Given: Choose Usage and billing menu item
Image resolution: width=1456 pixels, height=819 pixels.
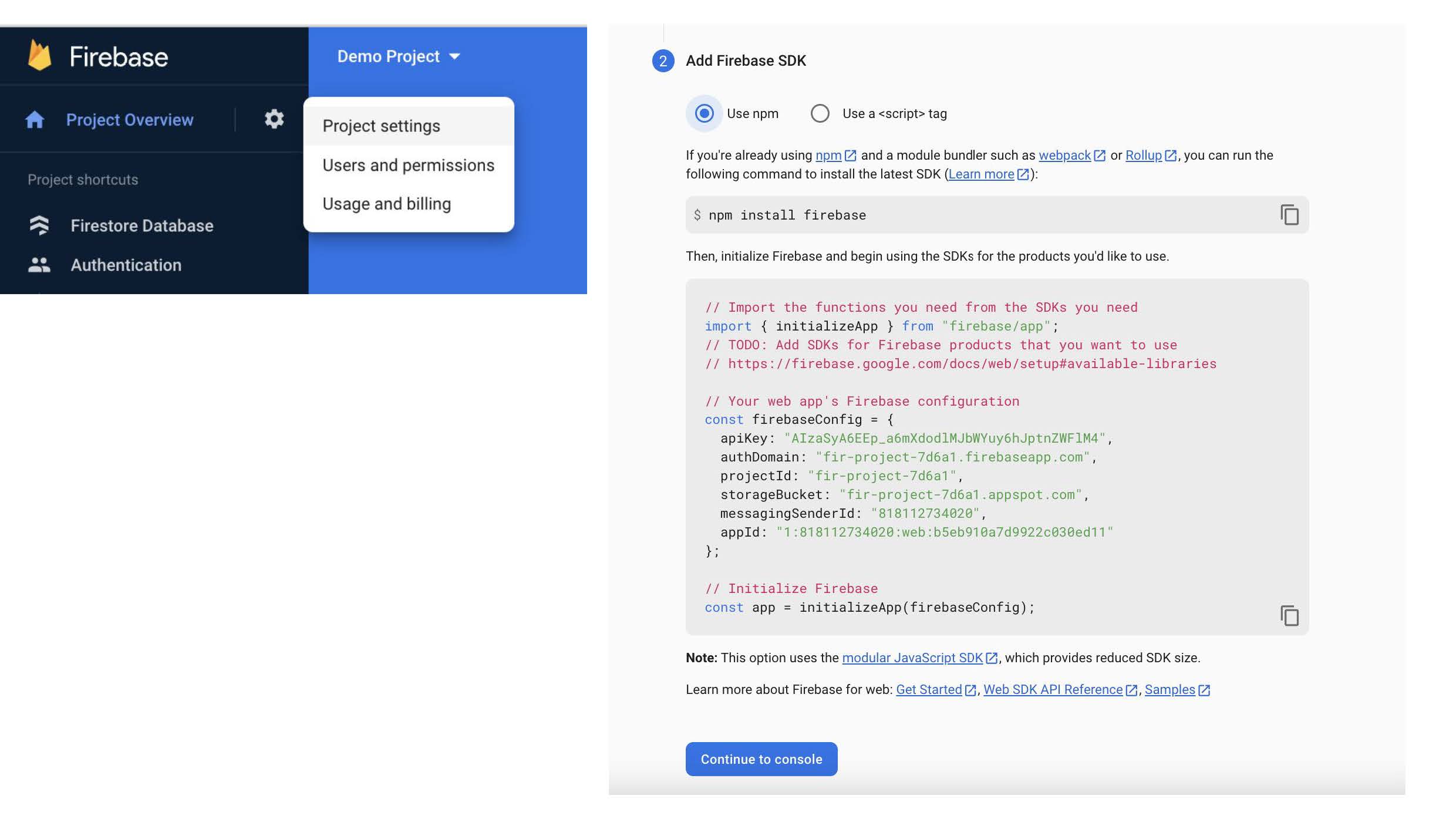Looking at the screenshot, I should 409,204.
